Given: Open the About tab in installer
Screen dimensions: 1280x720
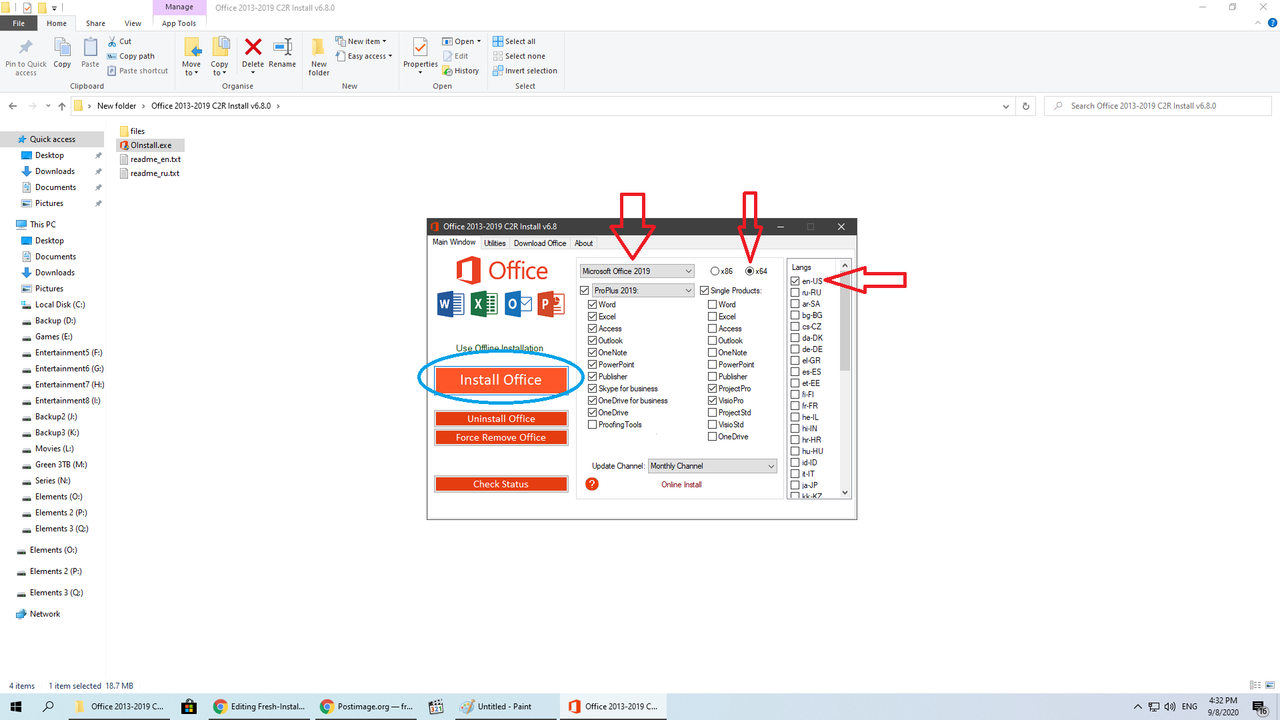Looking at the screenshot, I should click(583, 243).
